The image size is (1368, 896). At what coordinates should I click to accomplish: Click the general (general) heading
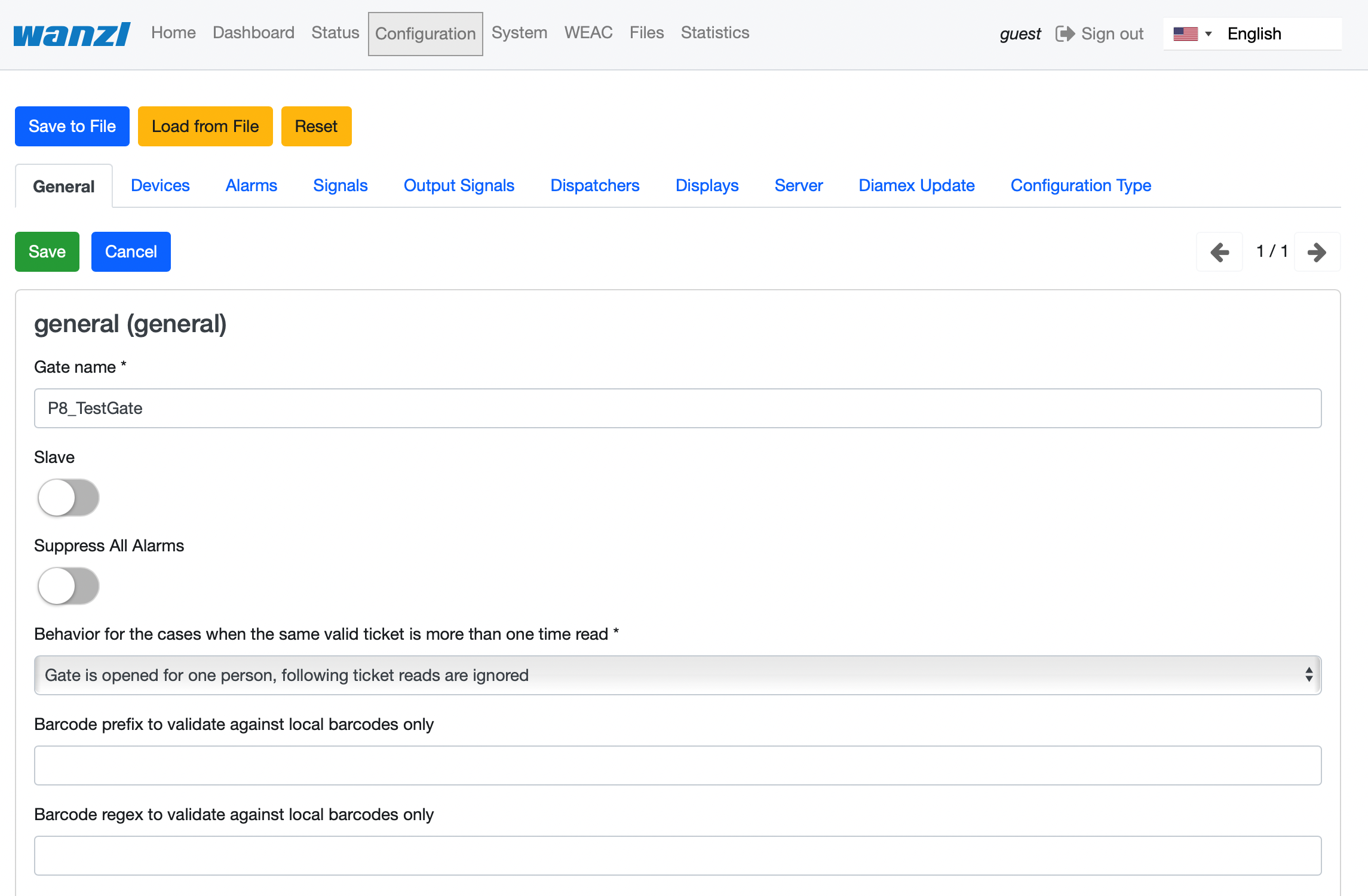(x=130, y=324)
